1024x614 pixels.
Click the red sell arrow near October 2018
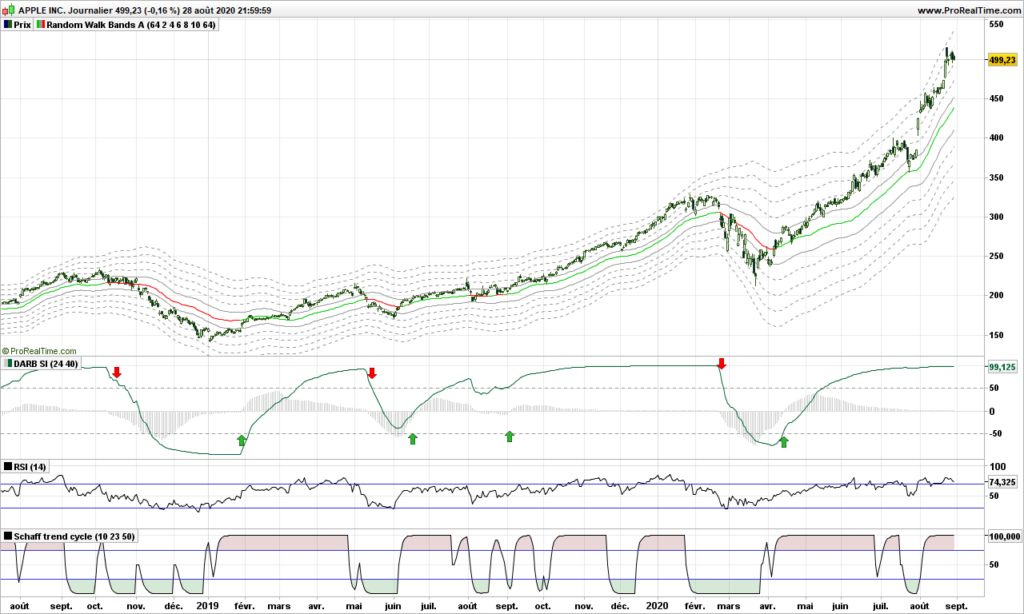click(x=117, y=372)
